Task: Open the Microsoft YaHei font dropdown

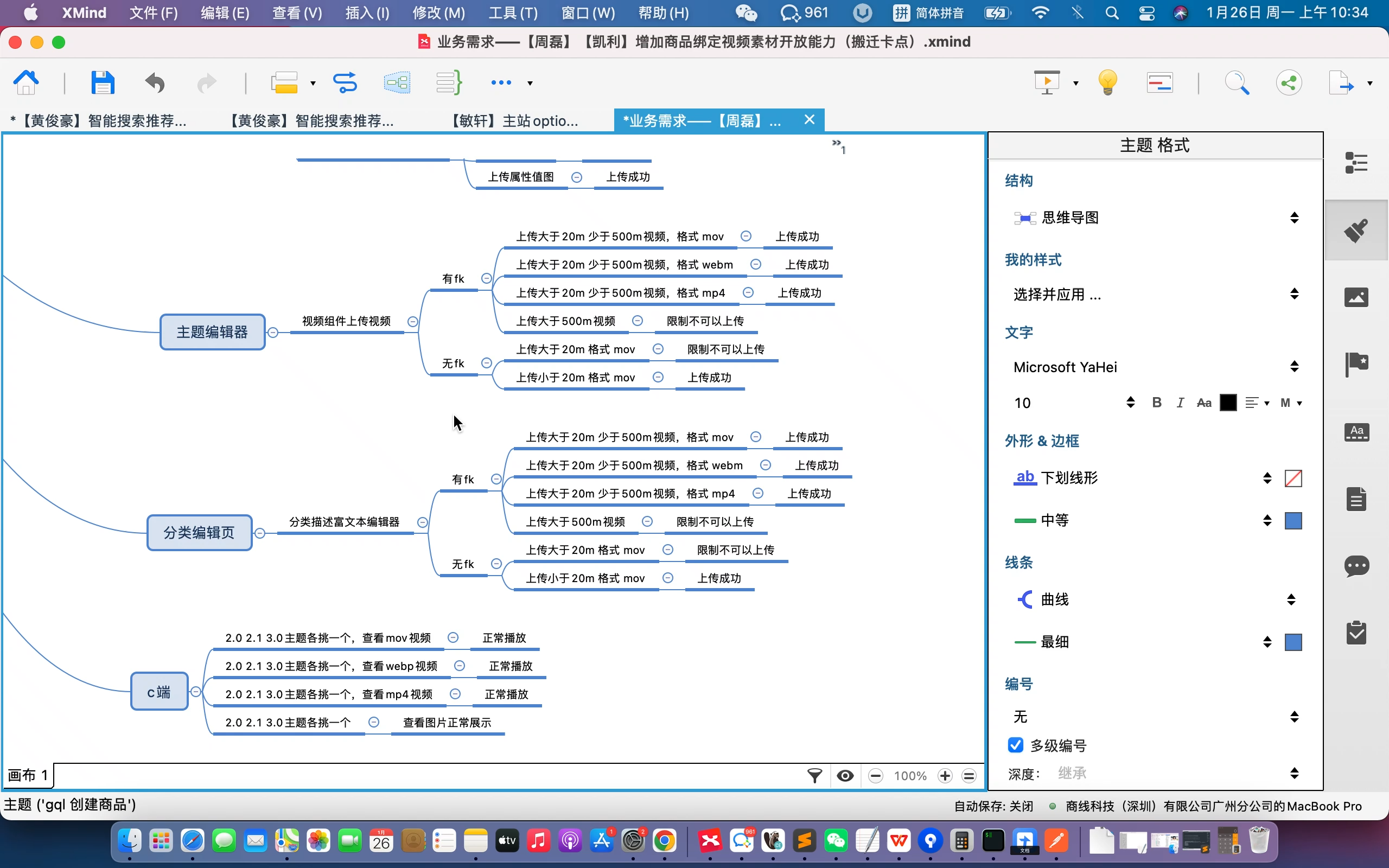Action: click(1156, 367)
